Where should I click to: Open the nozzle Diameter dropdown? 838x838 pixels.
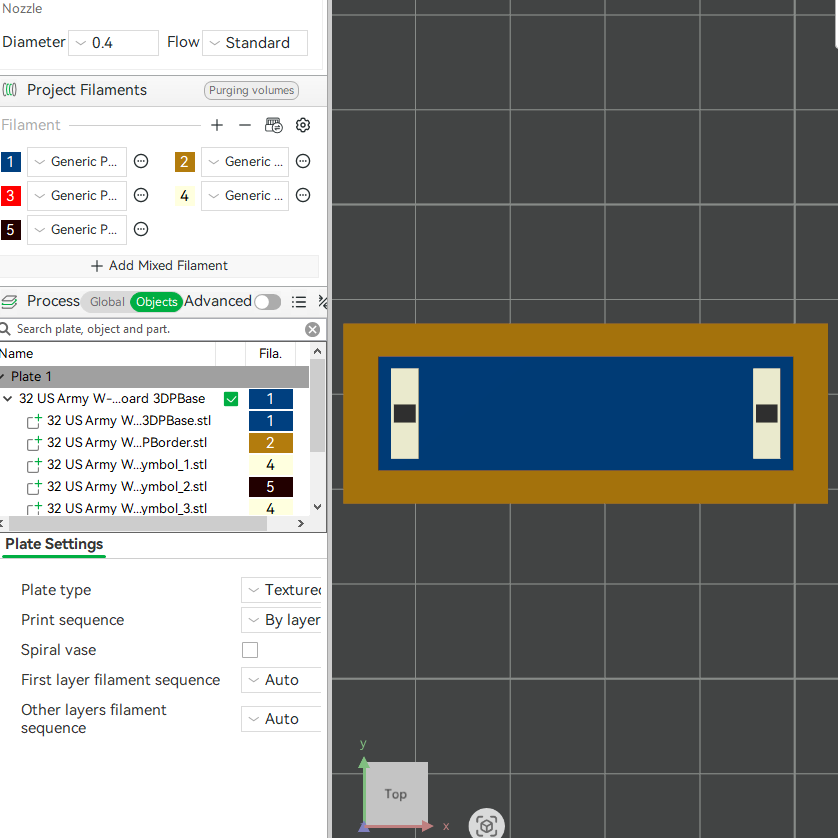tap(113, 43)
